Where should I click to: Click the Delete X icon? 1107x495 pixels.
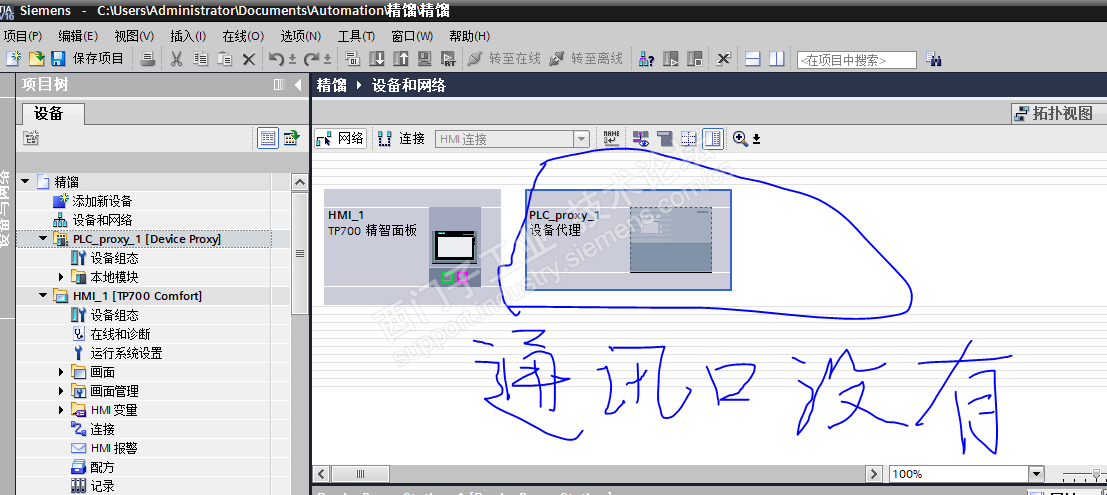pyautogui.click(x=249, y=59)
